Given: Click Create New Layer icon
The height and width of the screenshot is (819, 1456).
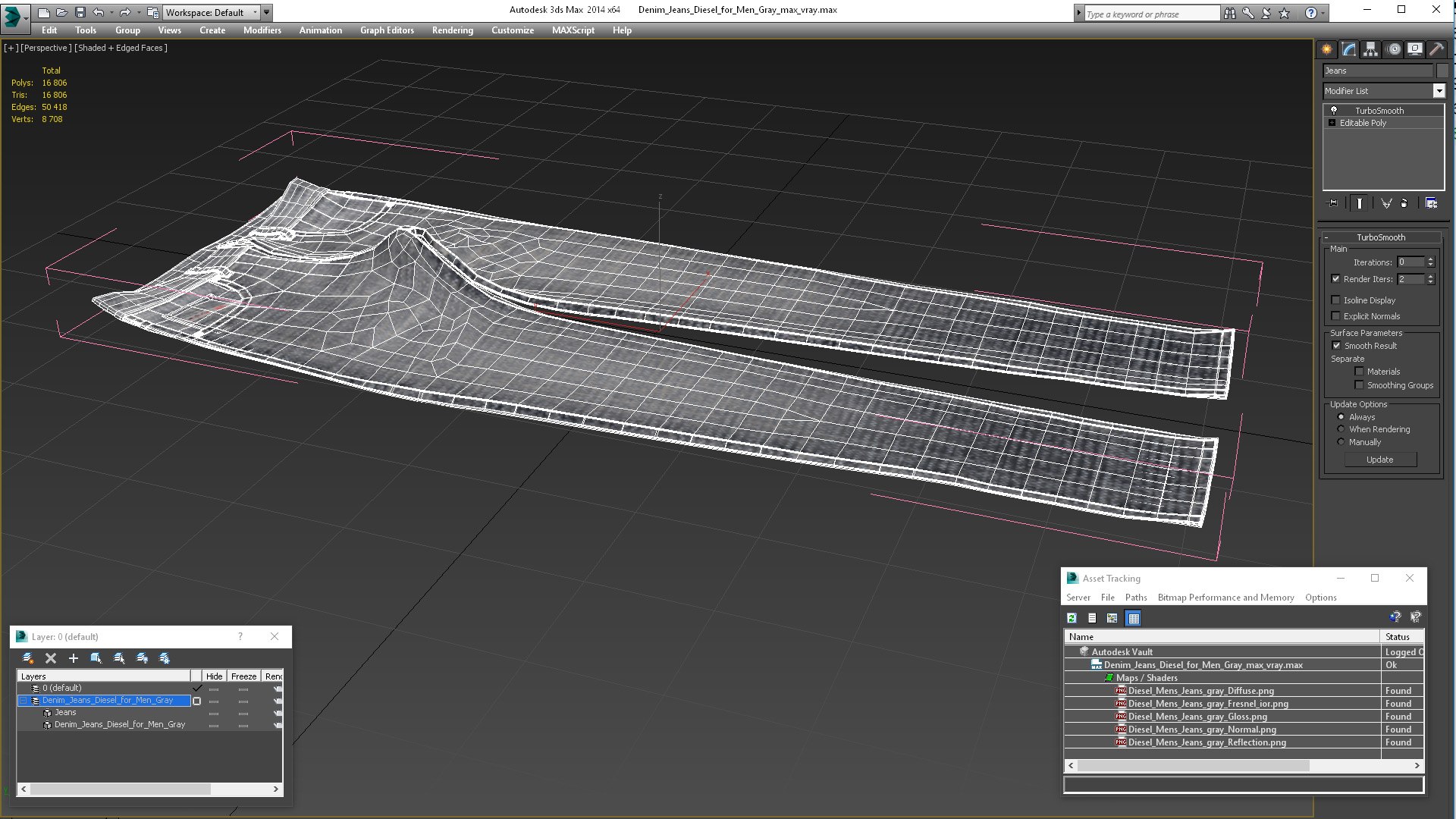Looking at the screenshot, I should [x=28, y=658].
